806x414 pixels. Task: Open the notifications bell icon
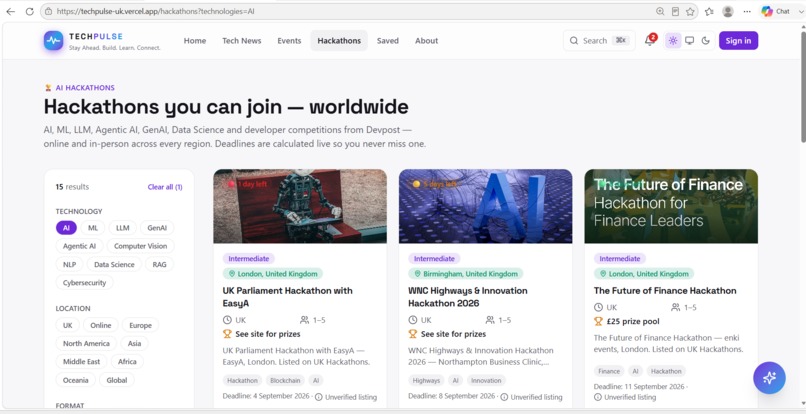pos(650,41)
